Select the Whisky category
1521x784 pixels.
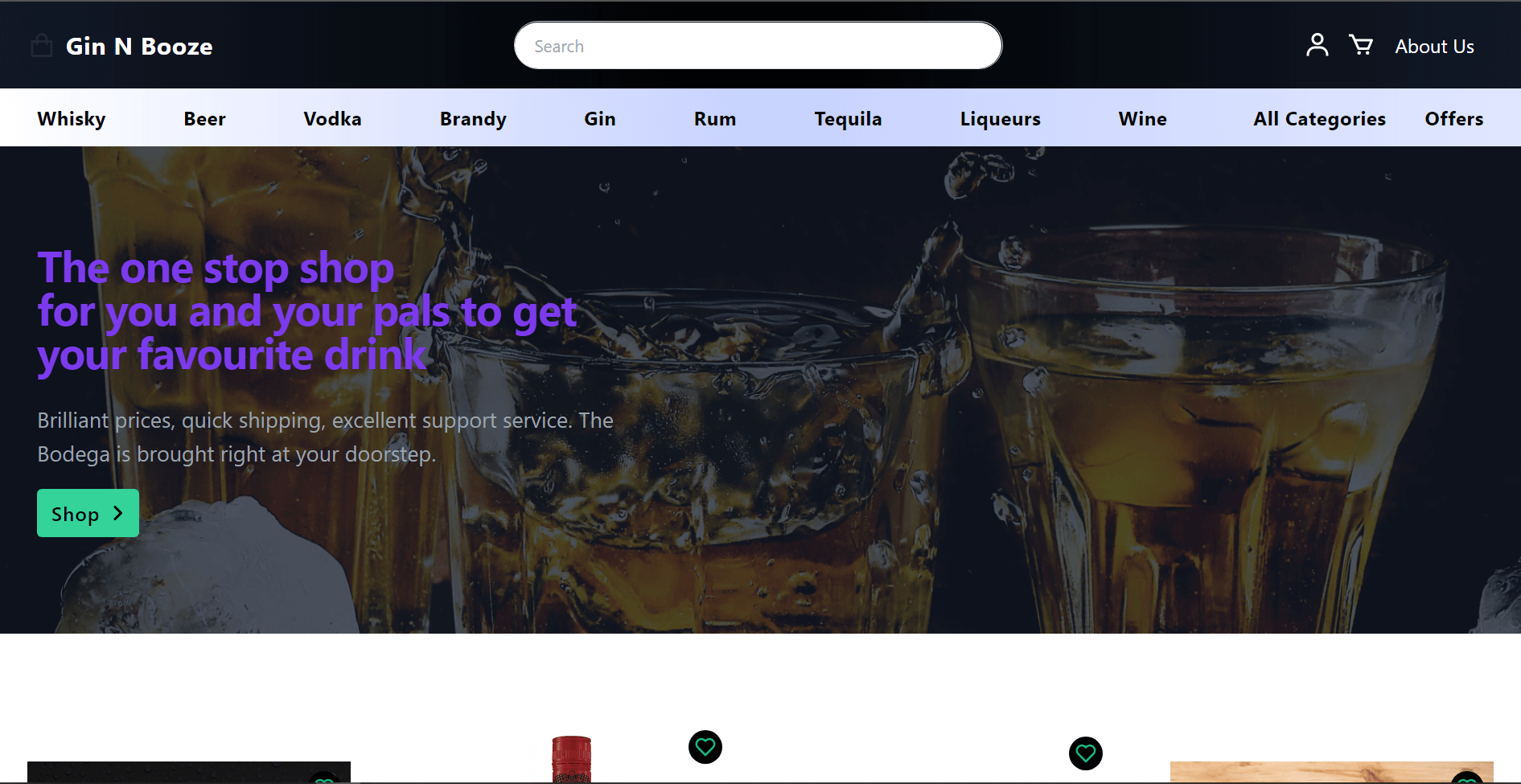tap(72, 119)
